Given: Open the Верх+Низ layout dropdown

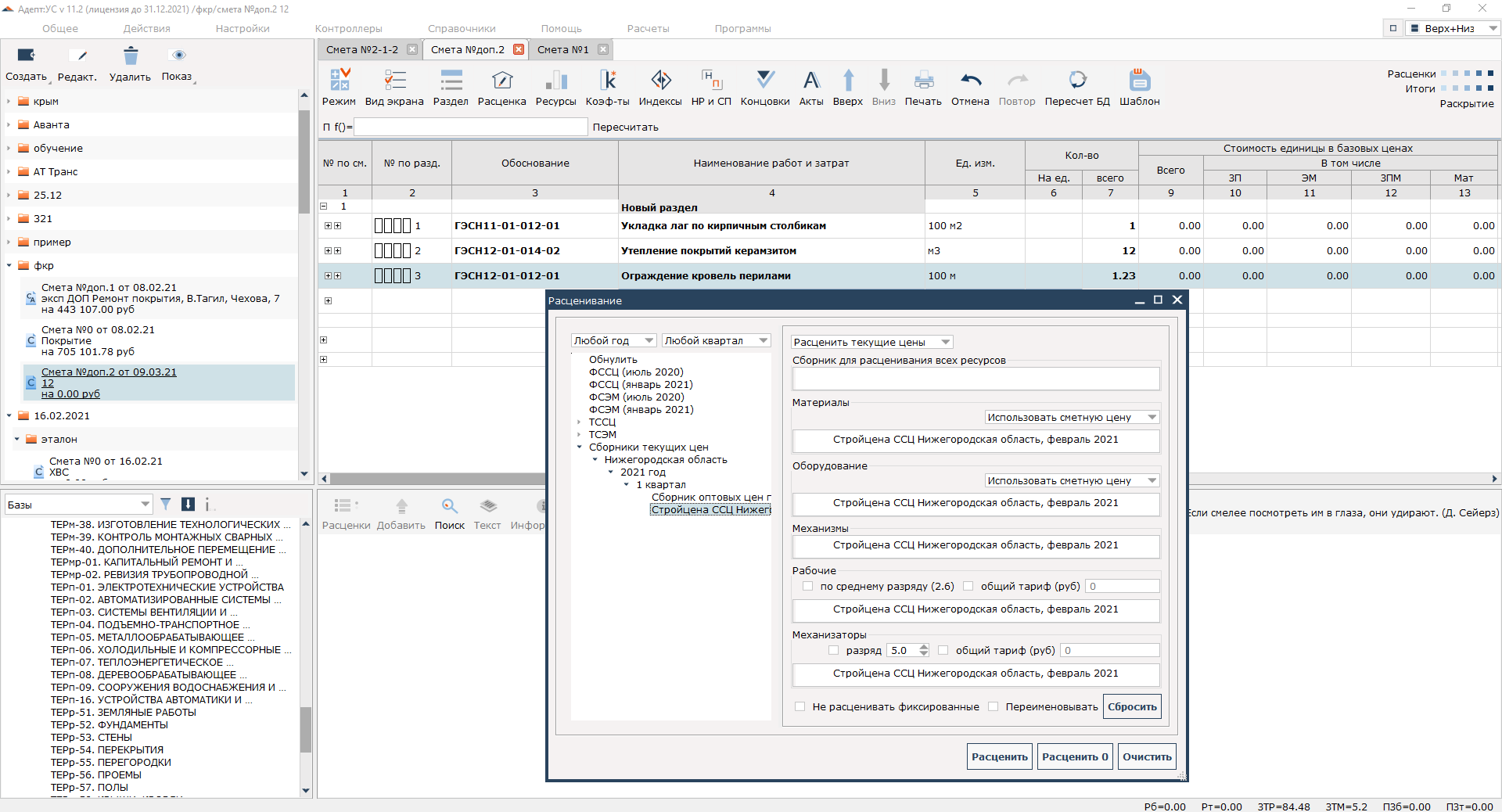Looking at the screenshot, I should (1453, 28).
